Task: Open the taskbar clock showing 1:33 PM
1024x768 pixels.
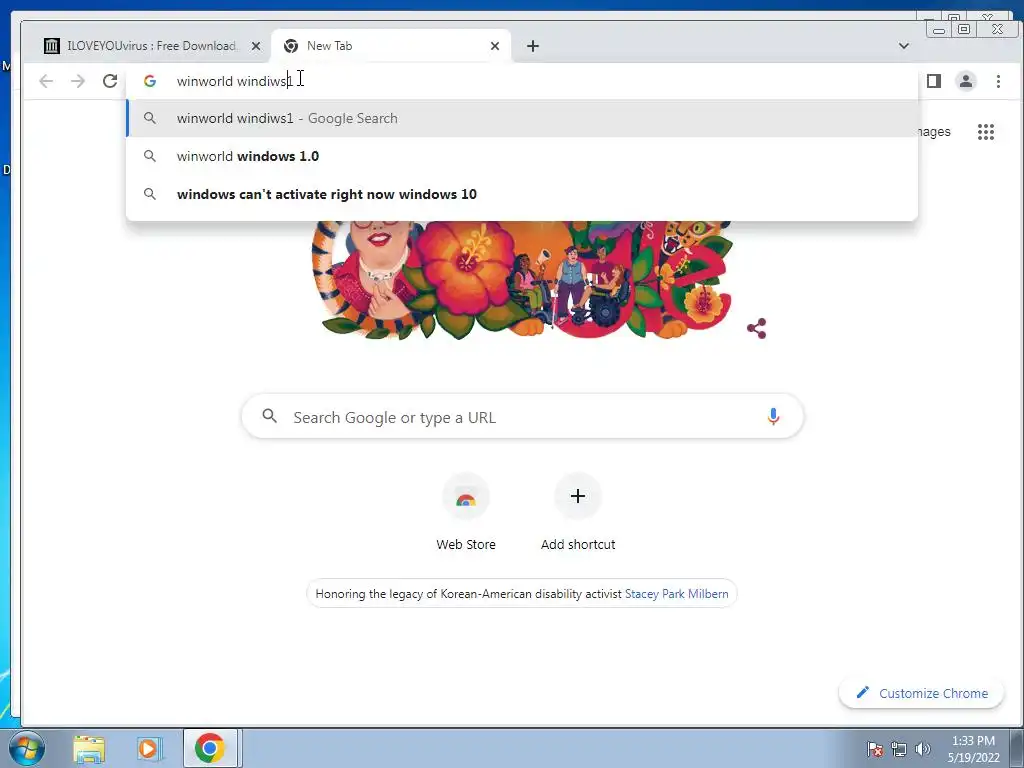Action: [974, 749]
